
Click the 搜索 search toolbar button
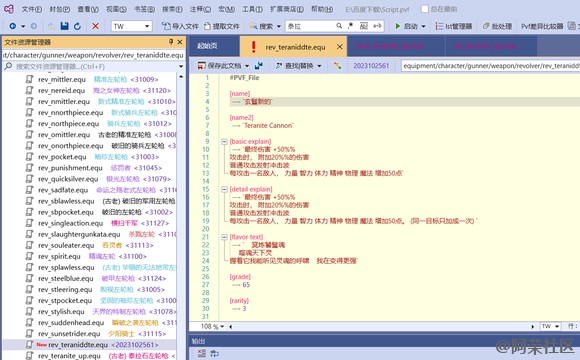click(261, 26)
